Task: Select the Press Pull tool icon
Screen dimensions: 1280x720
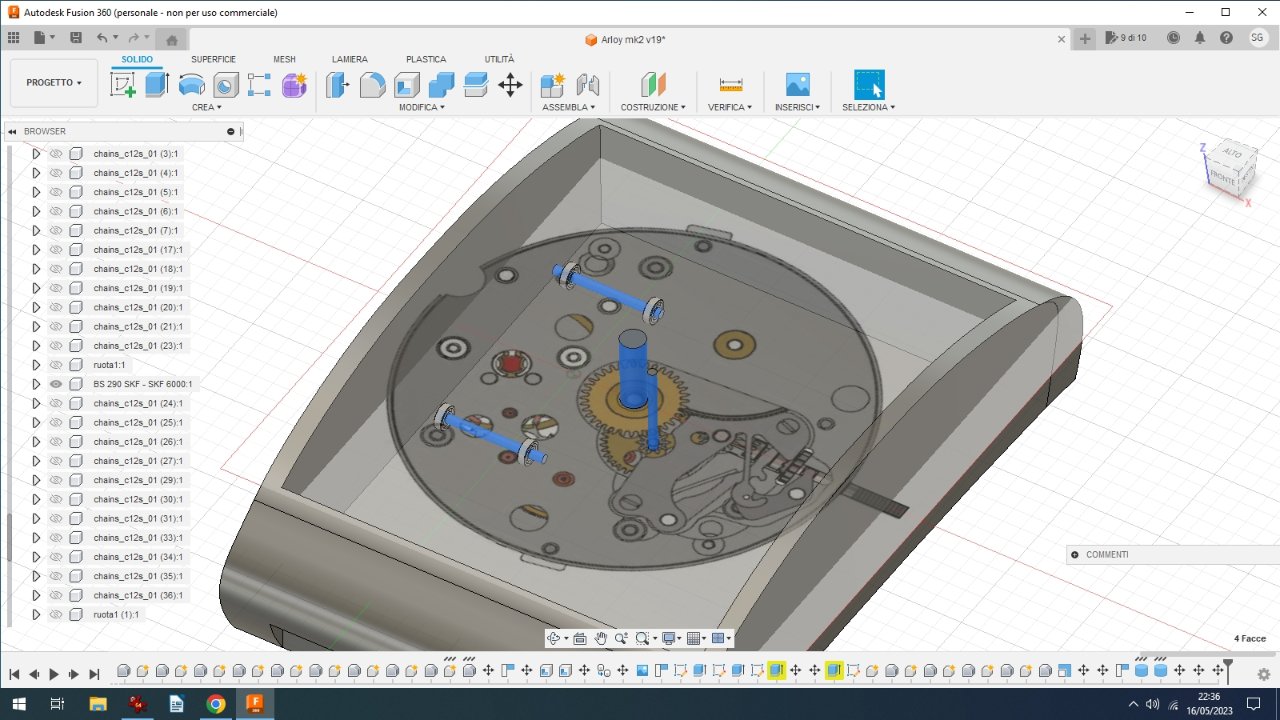Action: click(x=339, y=85)
